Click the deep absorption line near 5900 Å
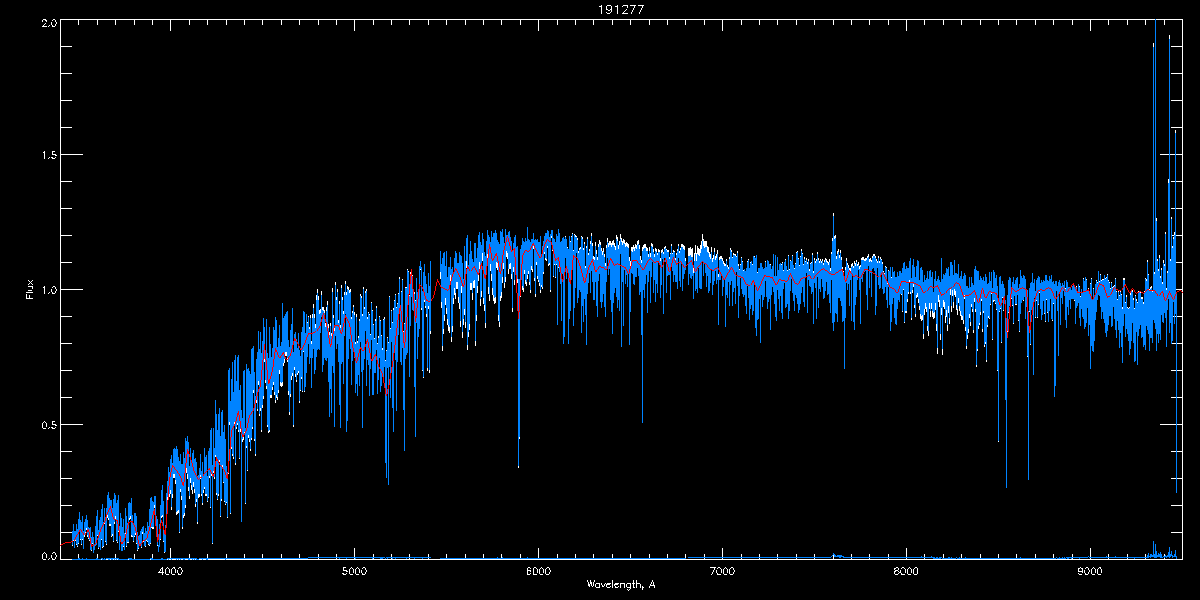The image size is (1200, 600). tap(518, 465)
